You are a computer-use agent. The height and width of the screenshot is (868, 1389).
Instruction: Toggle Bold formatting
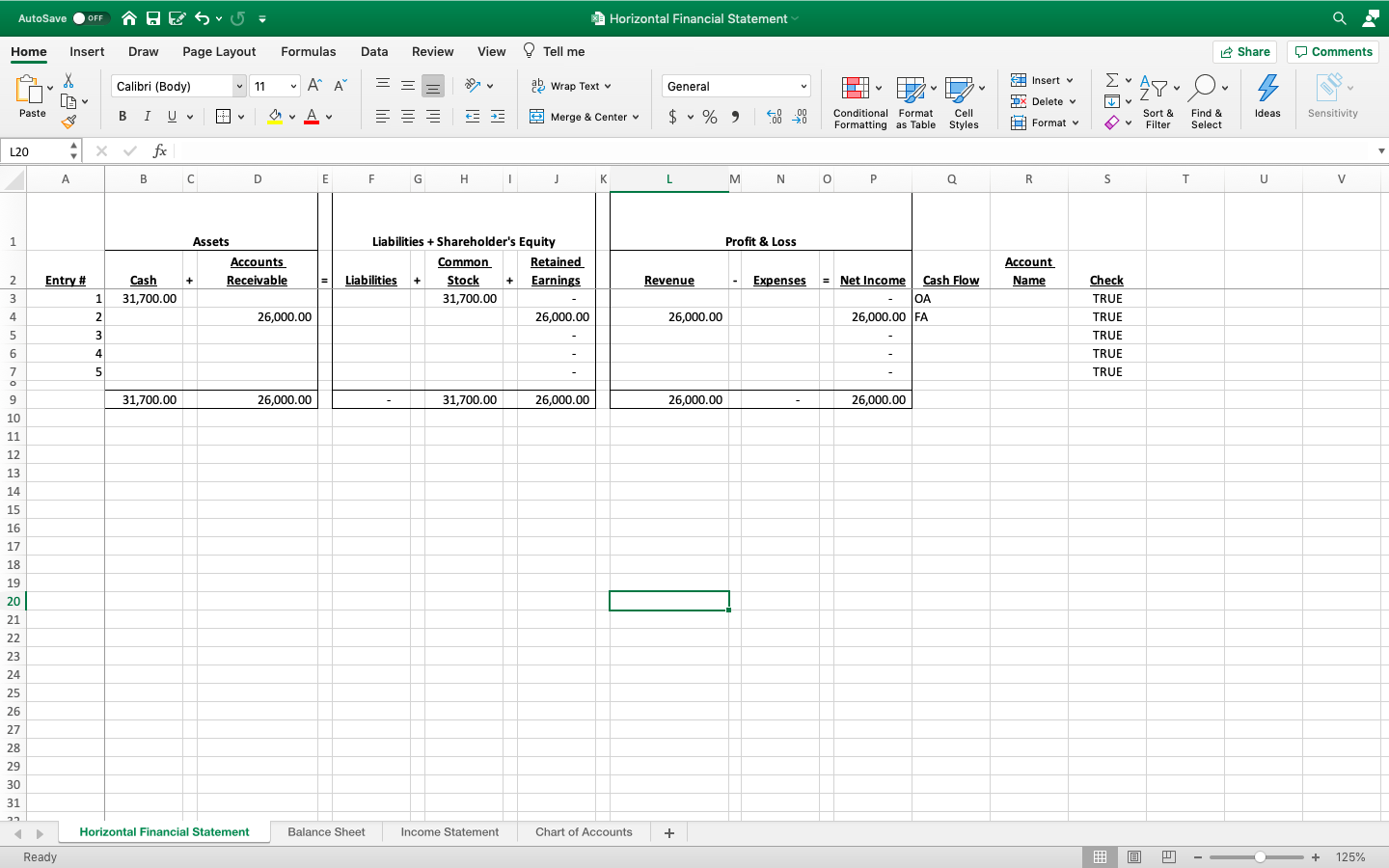pos(123,117)
